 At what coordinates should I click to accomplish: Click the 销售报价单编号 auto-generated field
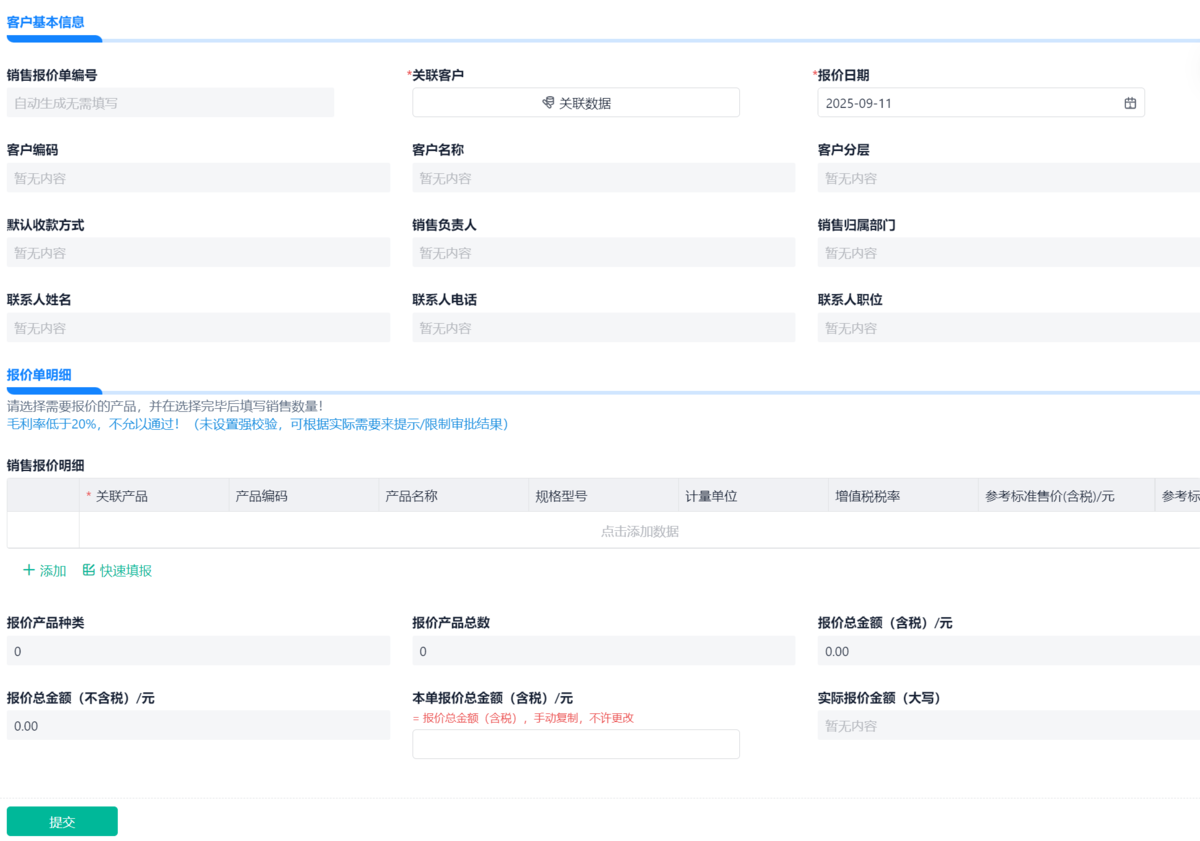(x=170, y=103)
